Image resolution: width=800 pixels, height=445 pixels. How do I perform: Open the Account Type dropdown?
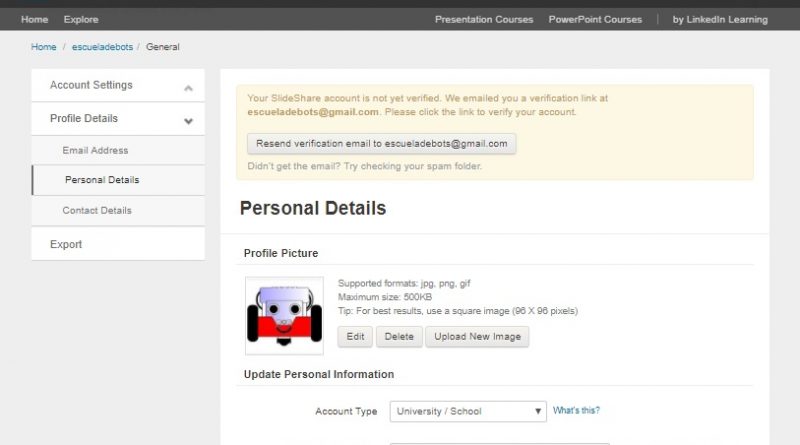(467, 411)
